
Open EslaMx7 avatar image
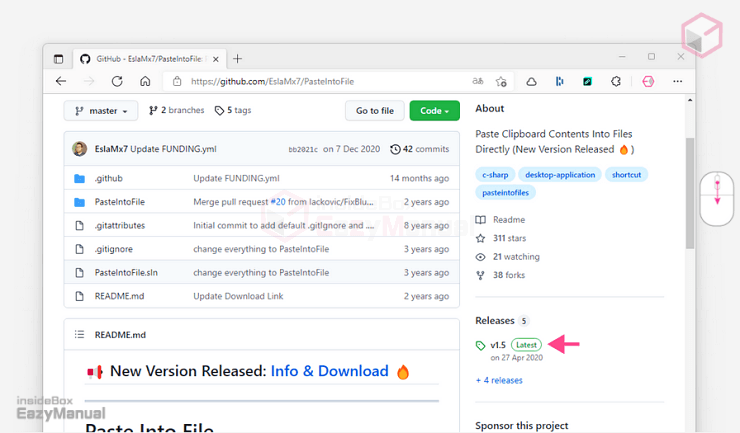pyautogui.click(x=79, y=149)
